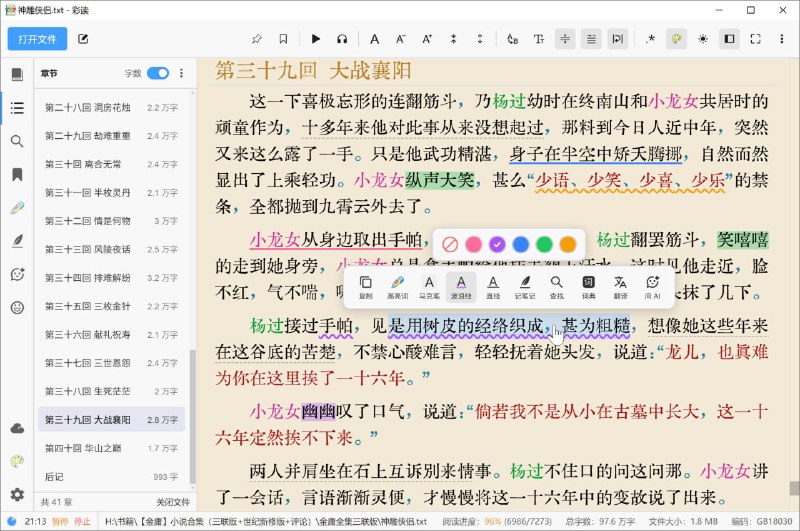
Task: Go to chapter 第三十回 离合无常
Action: [x=111, y=164]
